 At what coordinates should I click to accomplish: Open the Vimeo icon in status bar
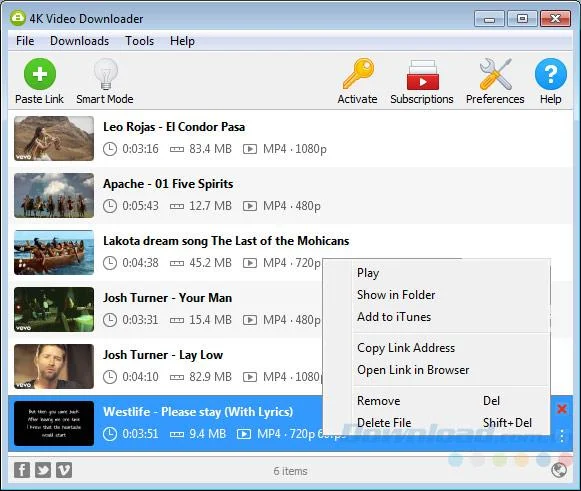[x=64, y=470]
